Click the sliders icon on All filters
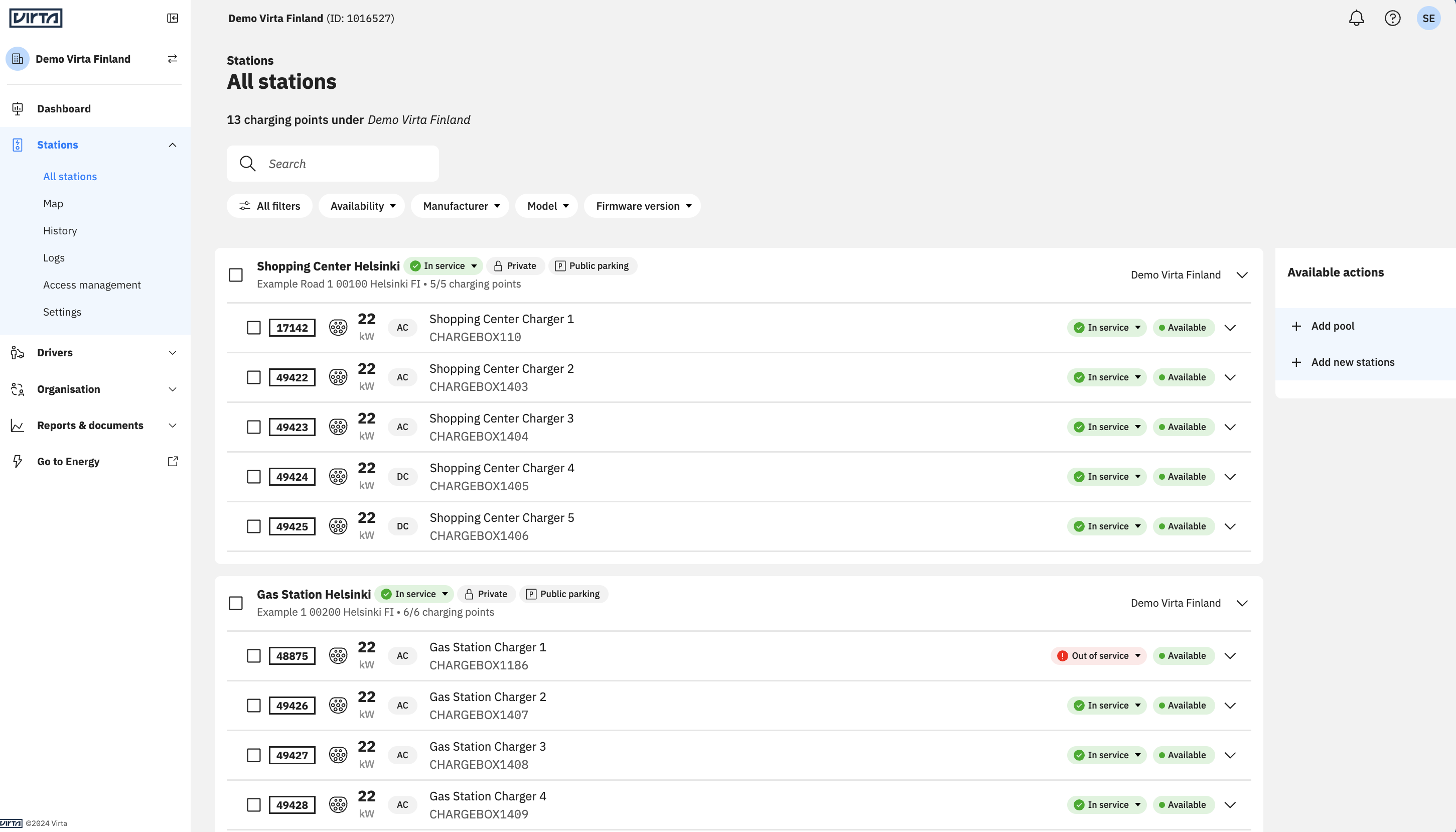Screen dimensions: 1456x832 point(244,206)
